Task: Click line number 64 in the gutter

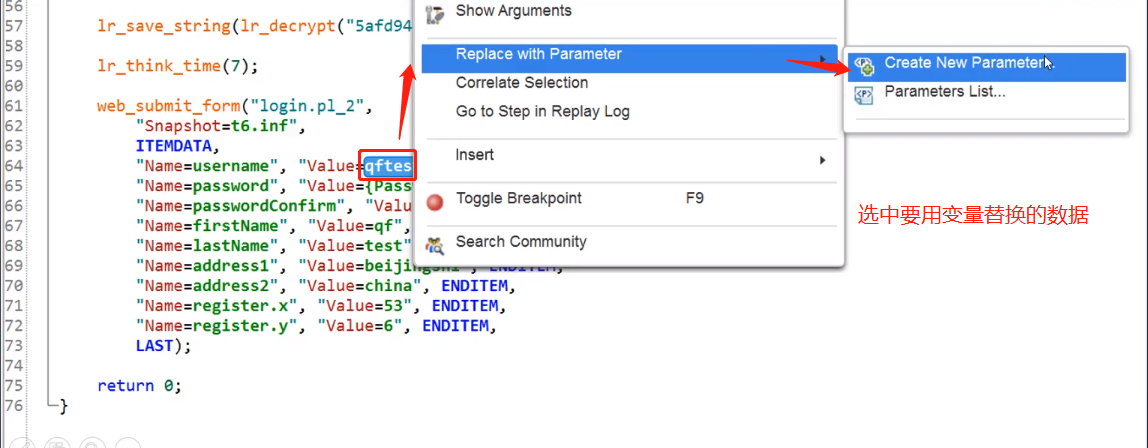Action: coord(14,166)
